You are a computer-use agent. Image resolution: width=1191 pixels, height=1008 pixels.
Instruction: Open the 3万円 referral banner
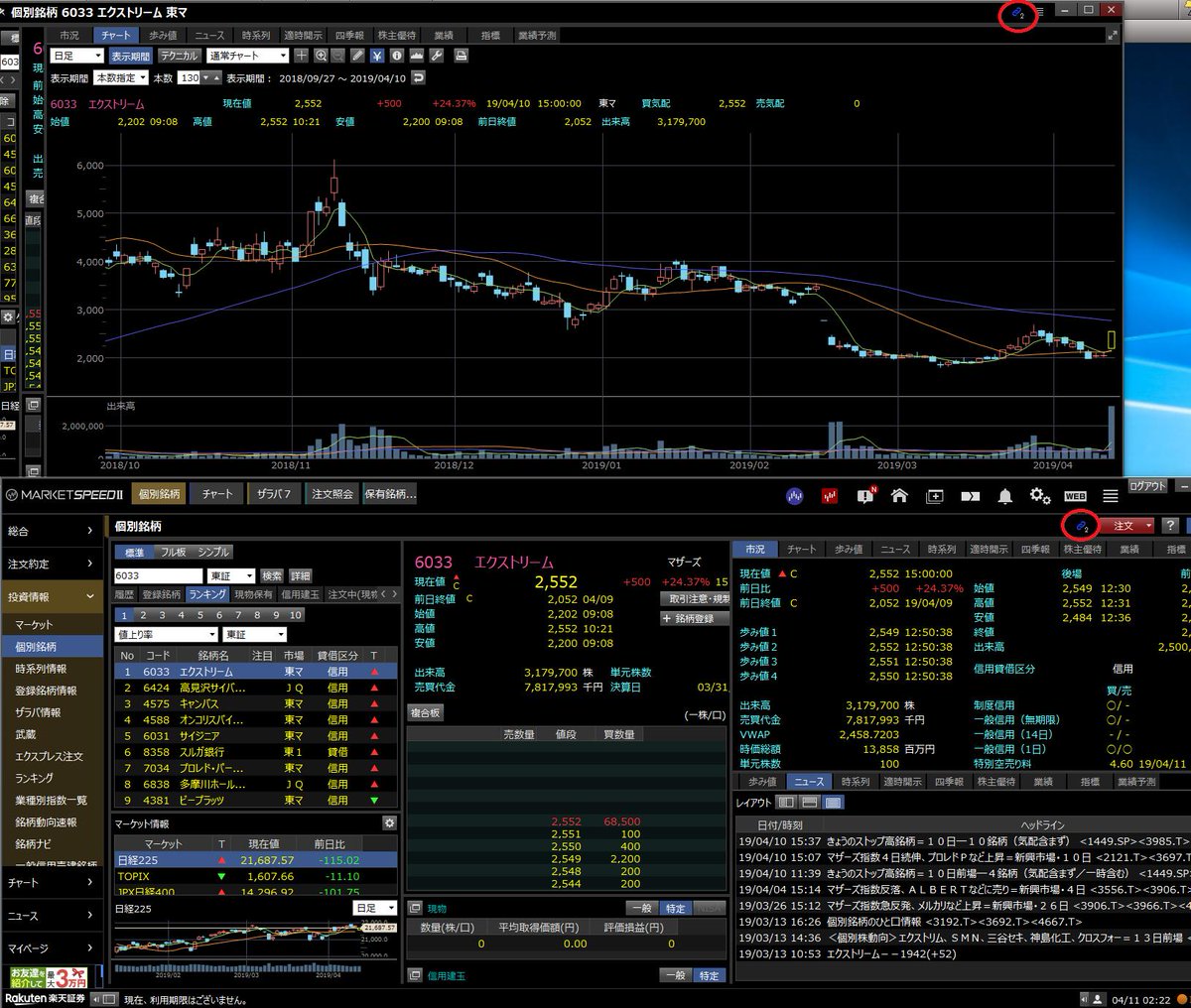click(x=49, y=977)
